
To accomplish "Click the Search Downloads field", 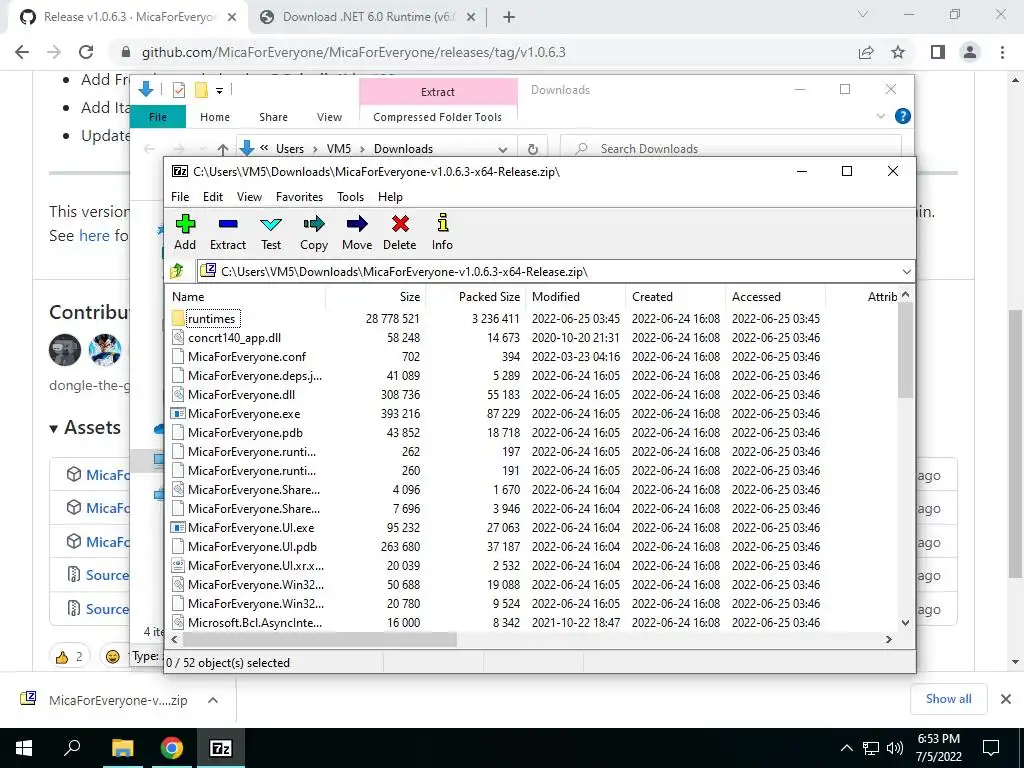I will pos(730,149).
